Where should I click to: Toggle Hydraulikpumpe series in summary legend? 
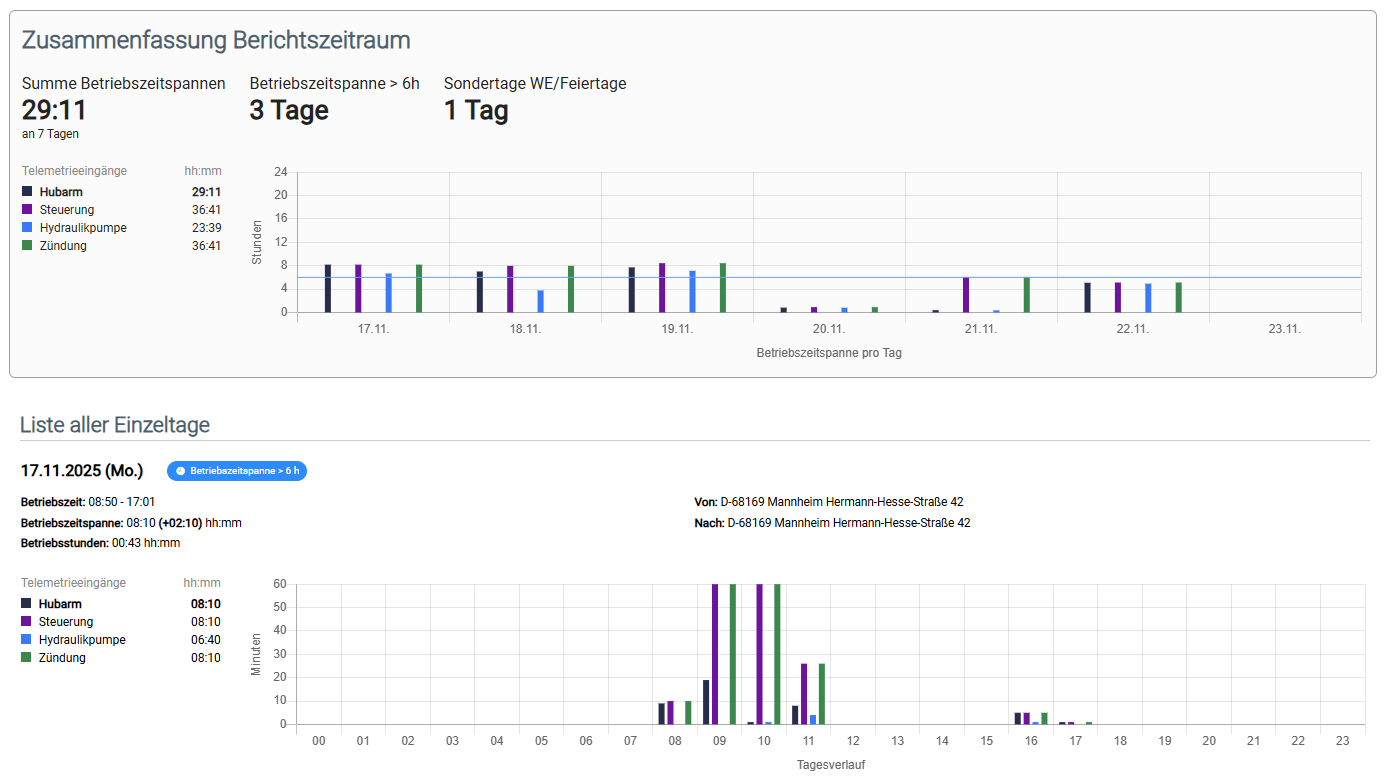(82, 228)
